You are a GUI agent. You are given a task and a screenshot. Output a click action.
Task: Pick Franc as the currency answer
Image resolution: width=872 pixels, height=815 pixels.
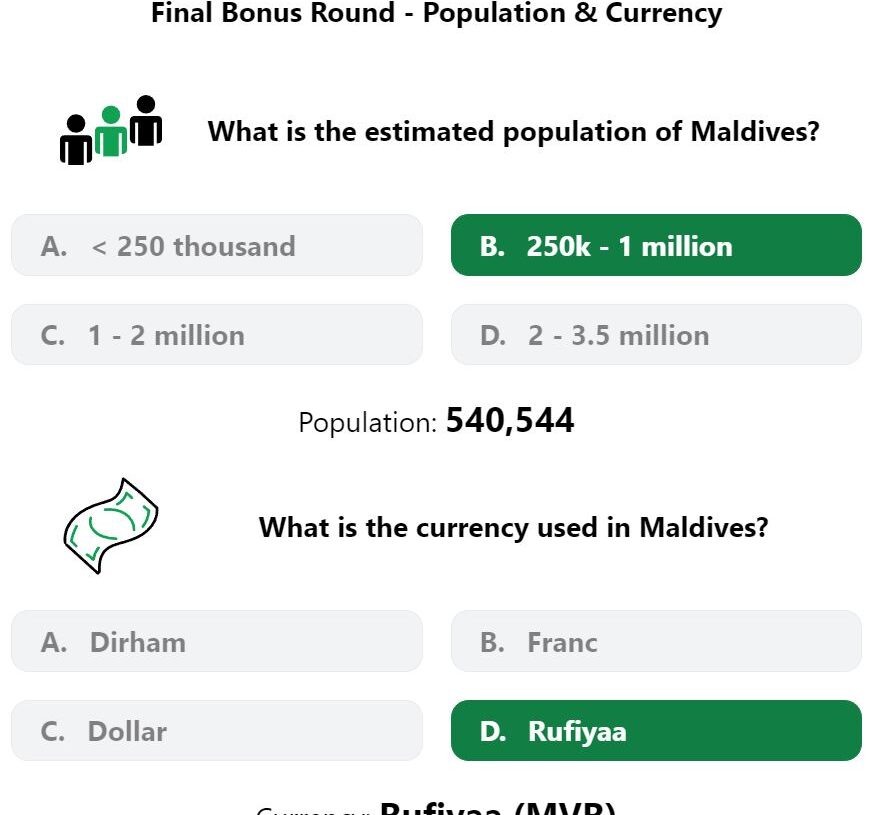coord(656,641)
